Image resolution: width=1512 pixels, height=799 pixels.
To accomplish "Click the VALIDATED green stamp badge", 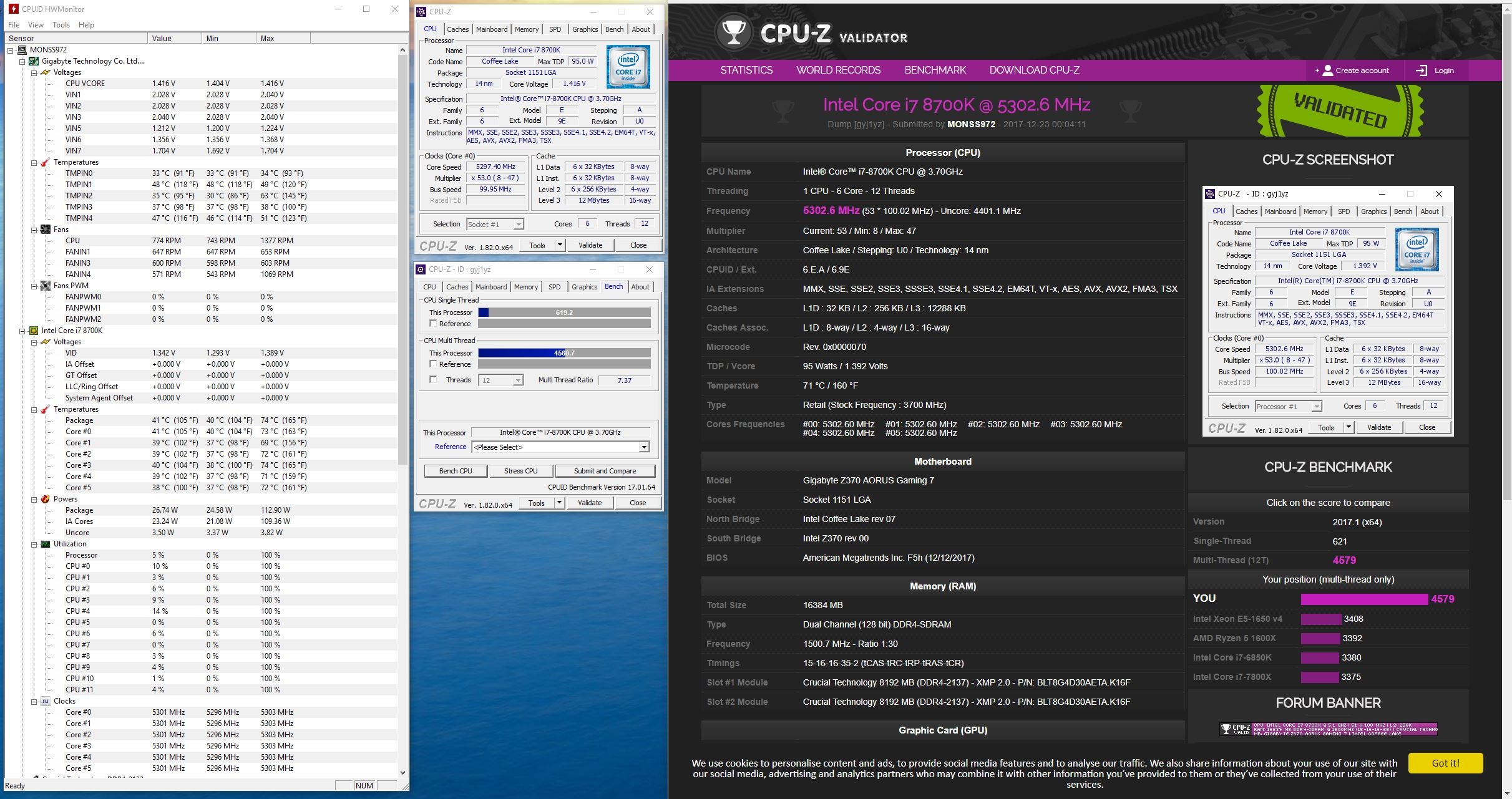I will point(1340,110).
